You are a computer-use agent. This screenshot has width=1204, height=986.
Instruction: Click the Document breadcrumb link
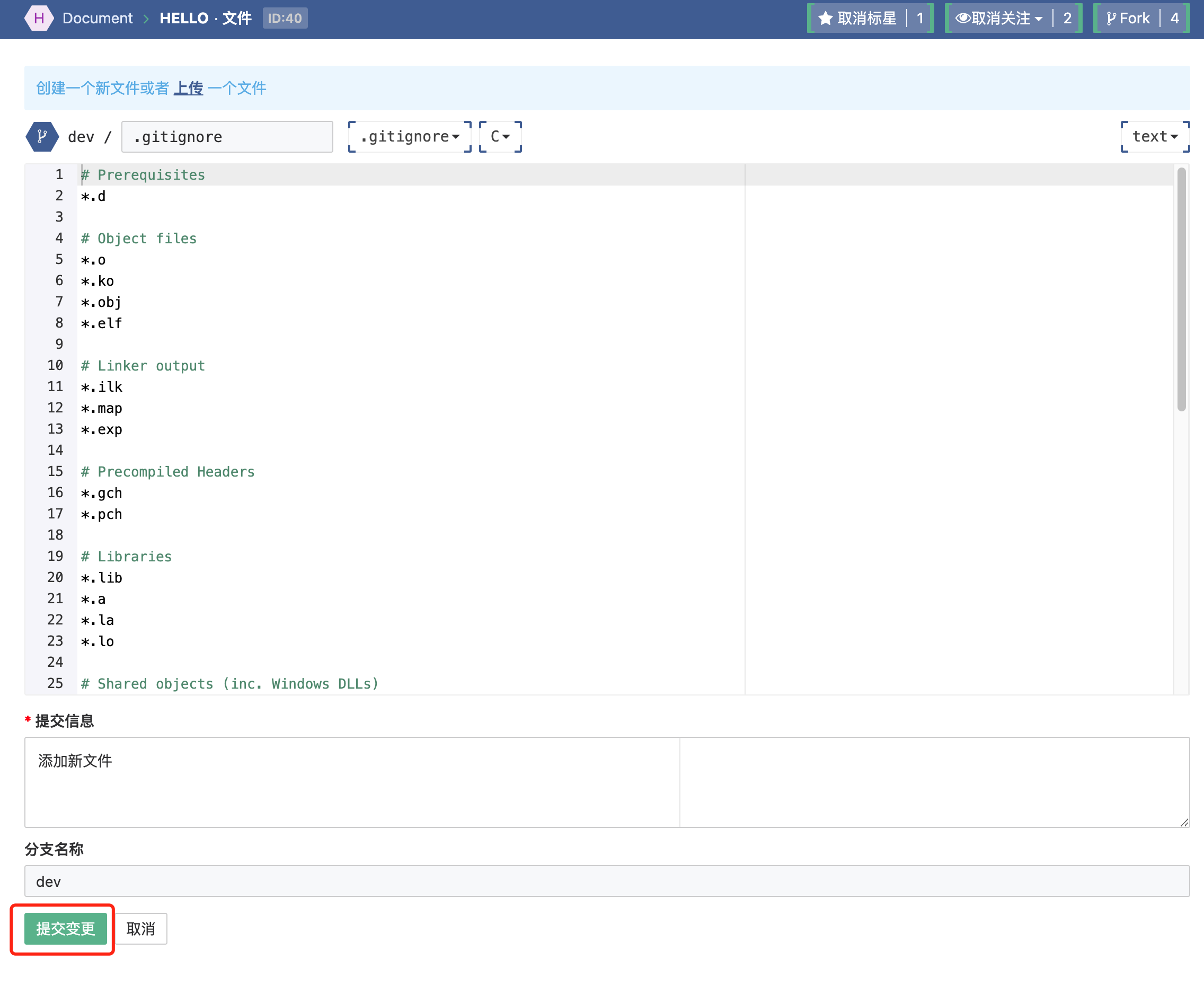point(97,18)
